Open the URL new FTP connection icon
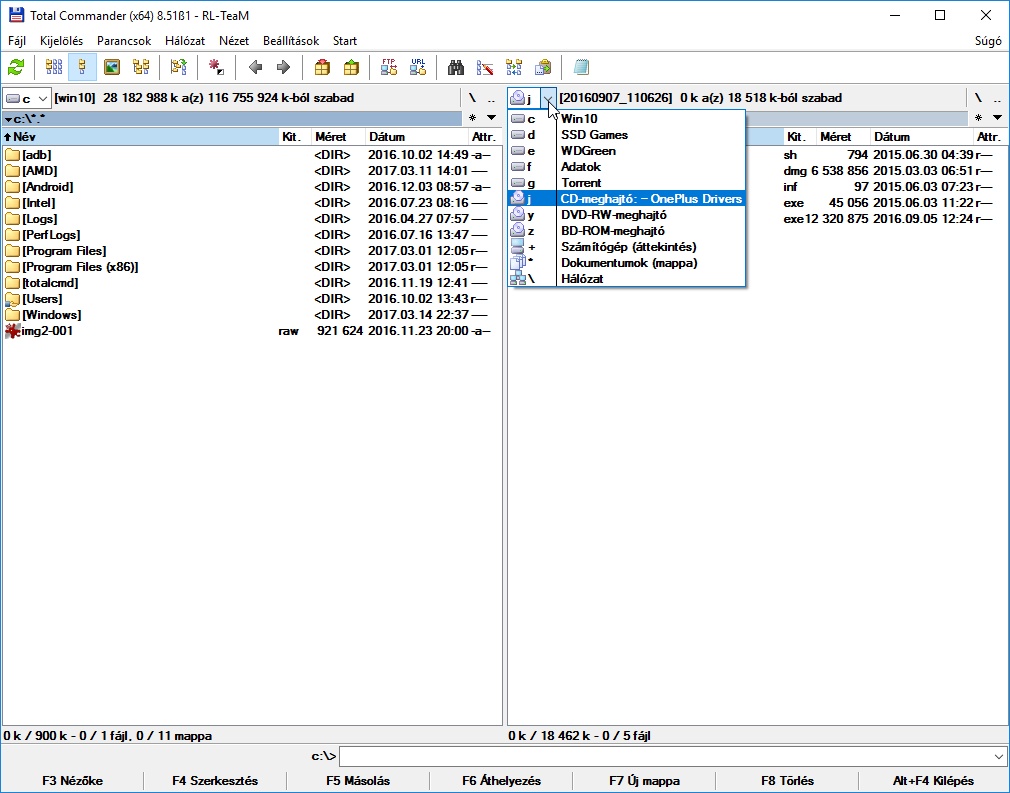Image resolution: width=1010 pixels, height=793 pixels. (x=418, y=67)
